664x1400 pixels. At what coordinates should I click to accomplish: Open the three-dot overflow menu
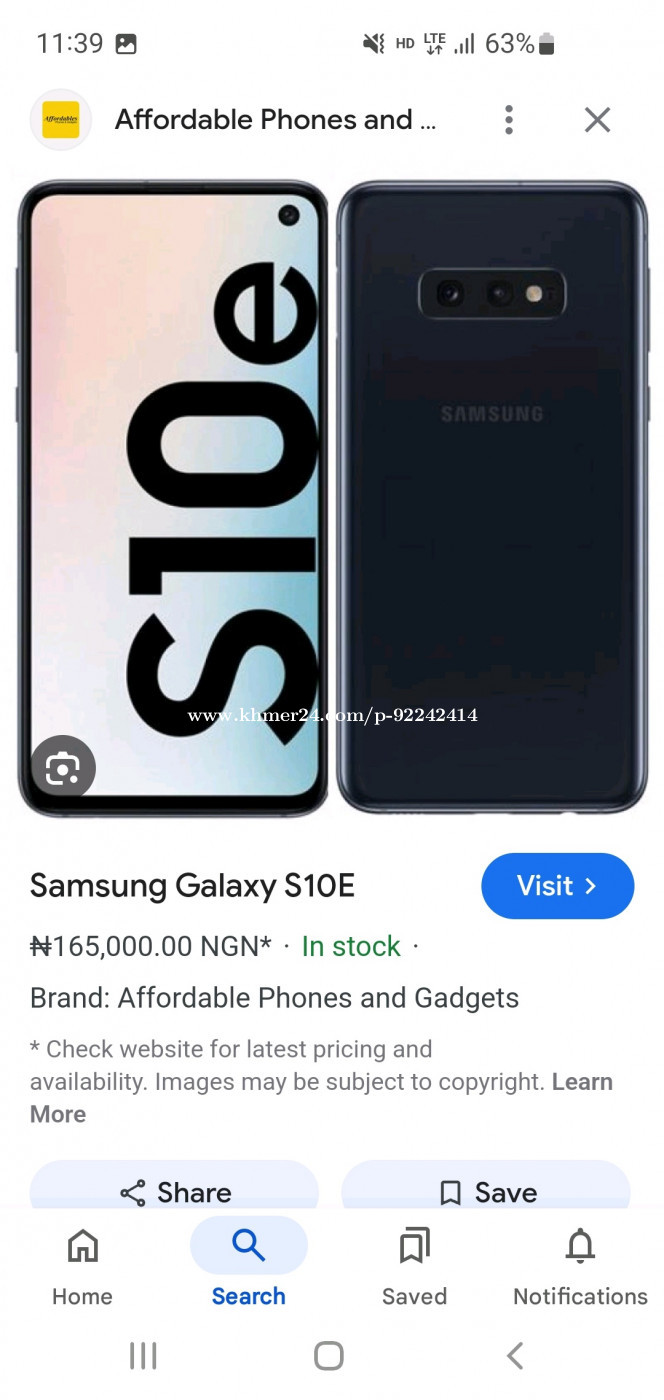[509, 120]
